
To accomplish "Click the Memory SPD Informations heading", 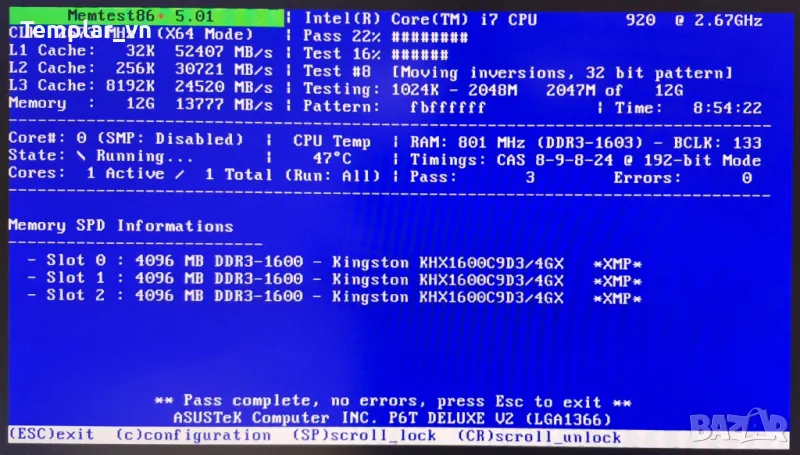I will click(x=120, y=225).
